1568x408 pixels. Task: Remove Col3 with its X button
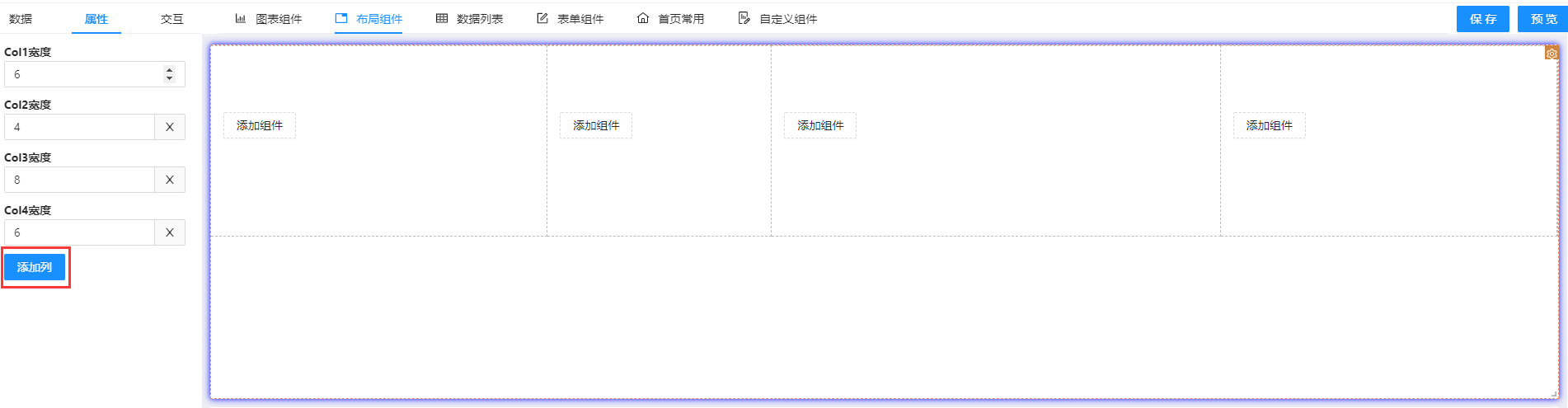(x=170, y=180)
